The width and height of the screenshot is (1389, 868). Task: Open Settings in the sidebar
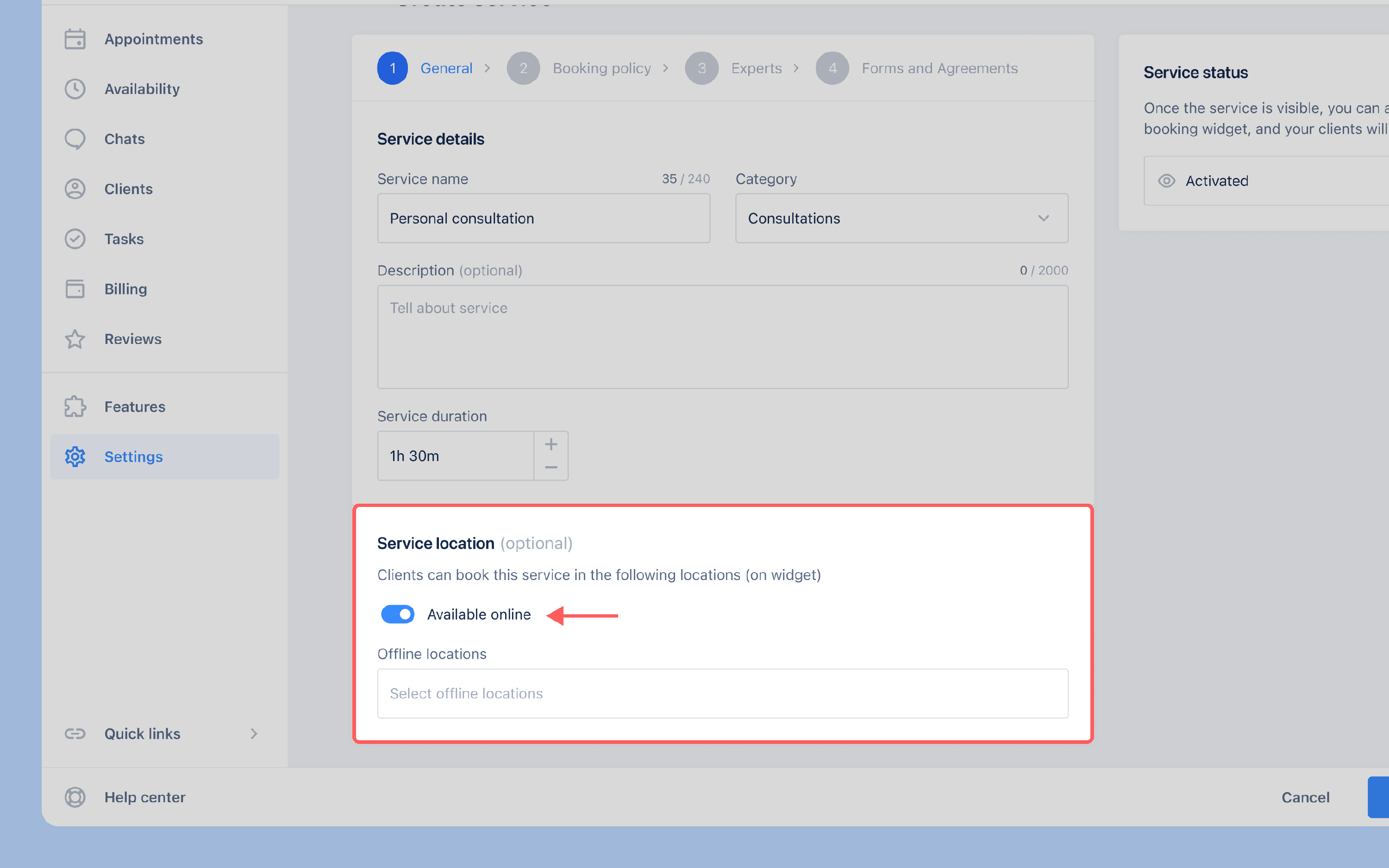(133, 456)
